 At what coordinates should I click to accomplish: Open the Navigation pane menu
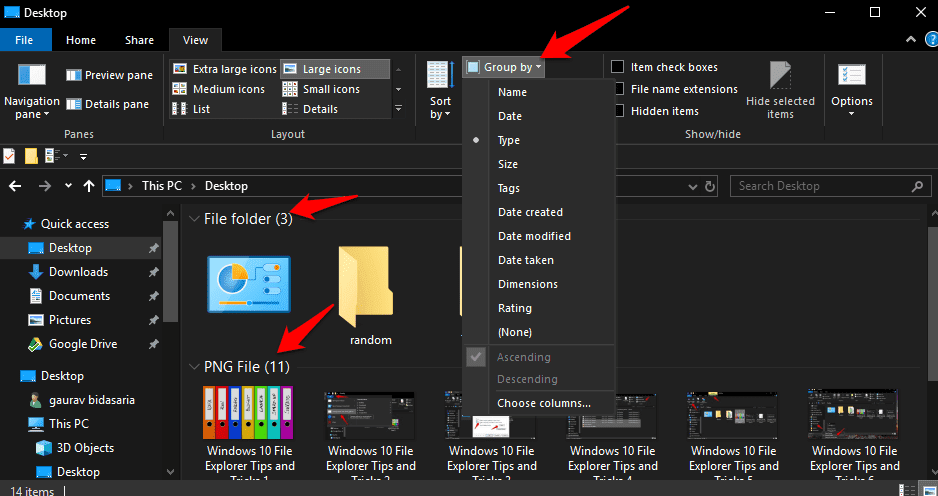pos(32,90)
